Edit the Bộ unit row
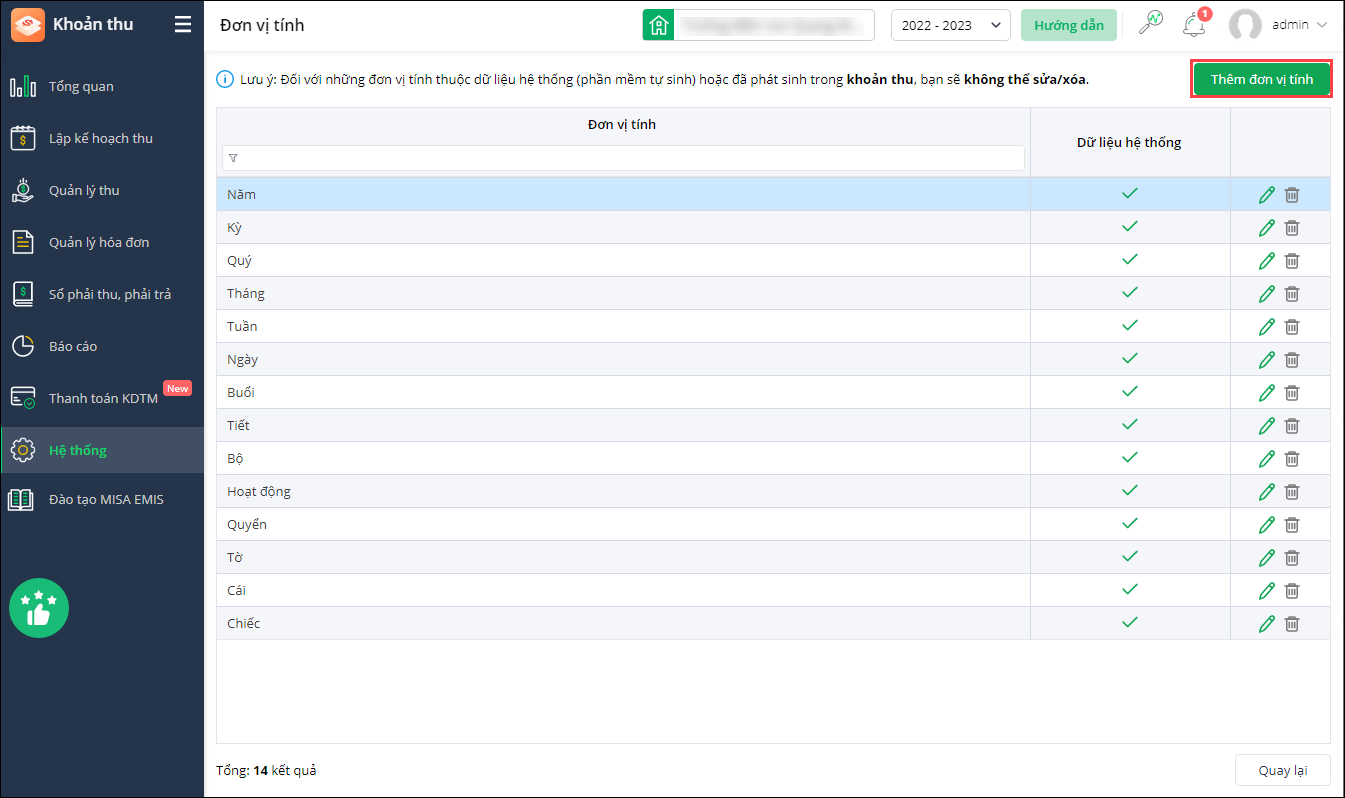 (1267, 459)
